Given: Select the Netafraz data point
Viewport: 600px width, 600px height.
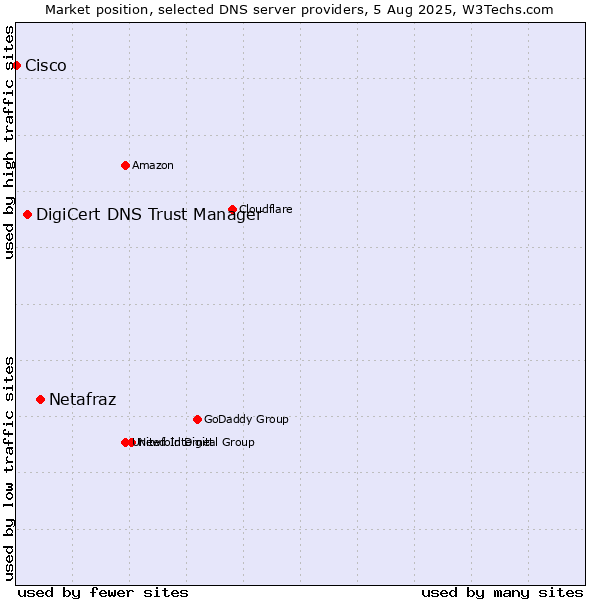Looking at the screenshot, I should pos(41,400).
